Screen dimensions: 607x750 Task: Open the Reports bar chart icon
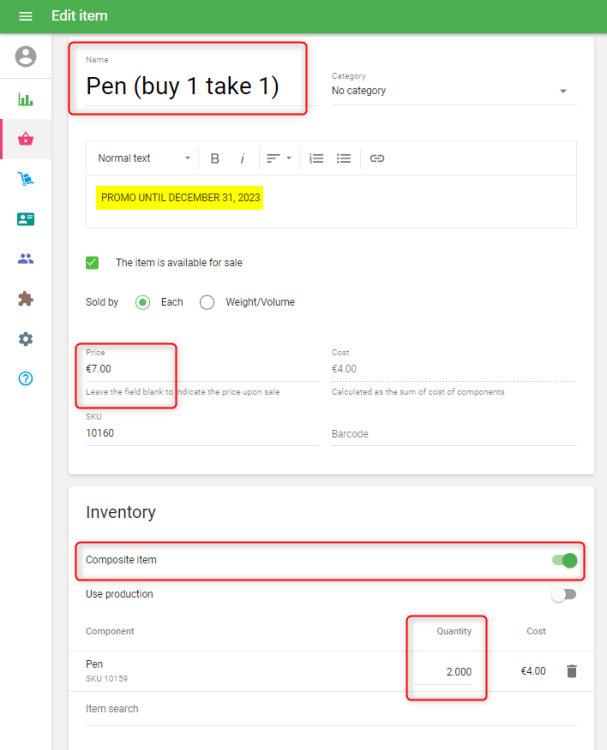[26, 99]
